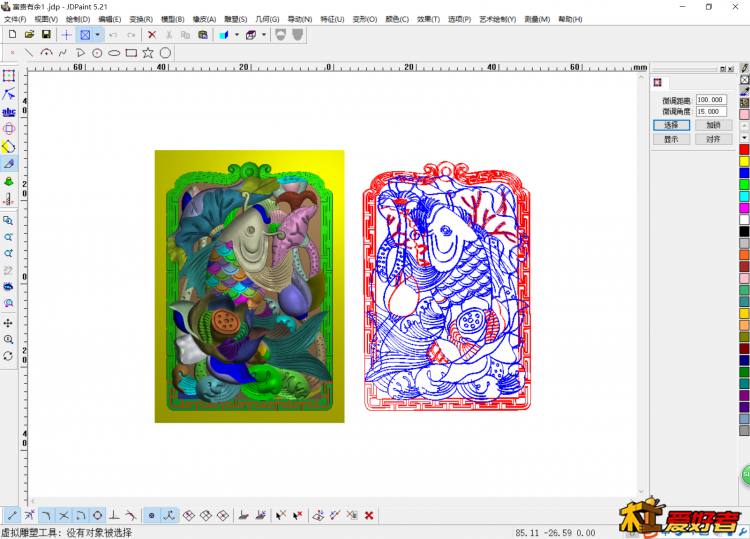Open the 颜色(C) menu
The image size is (750, 539).
[397, 19]
